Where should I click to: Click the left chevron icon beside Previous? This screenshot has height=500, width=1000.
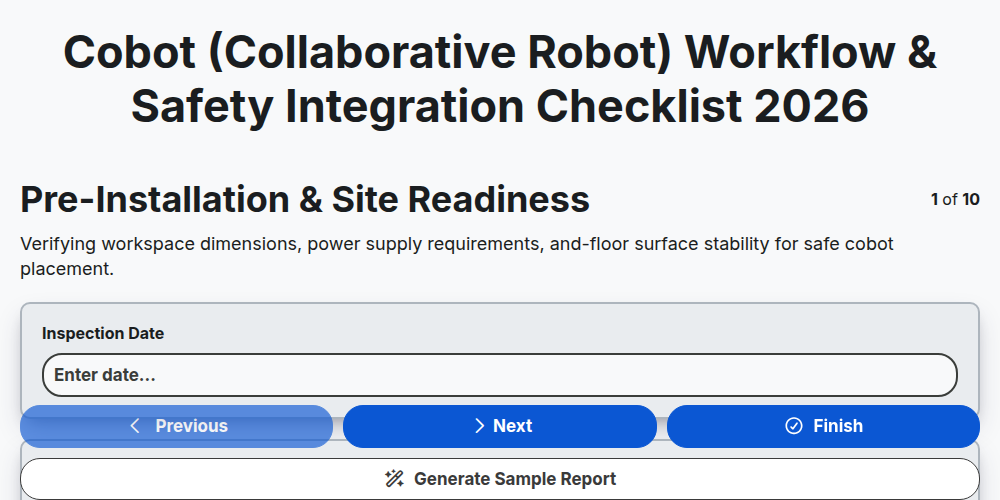click(x=135, y=426)
